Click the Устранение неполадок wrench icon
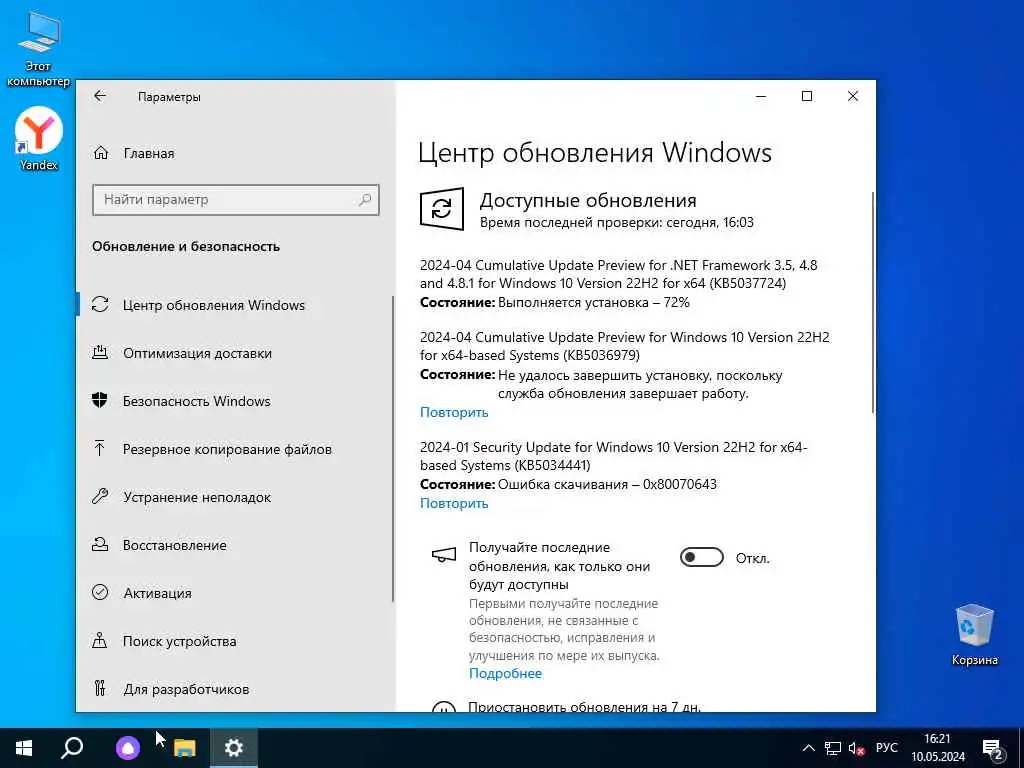1024x768 pixels. click(x=100, y=496)
